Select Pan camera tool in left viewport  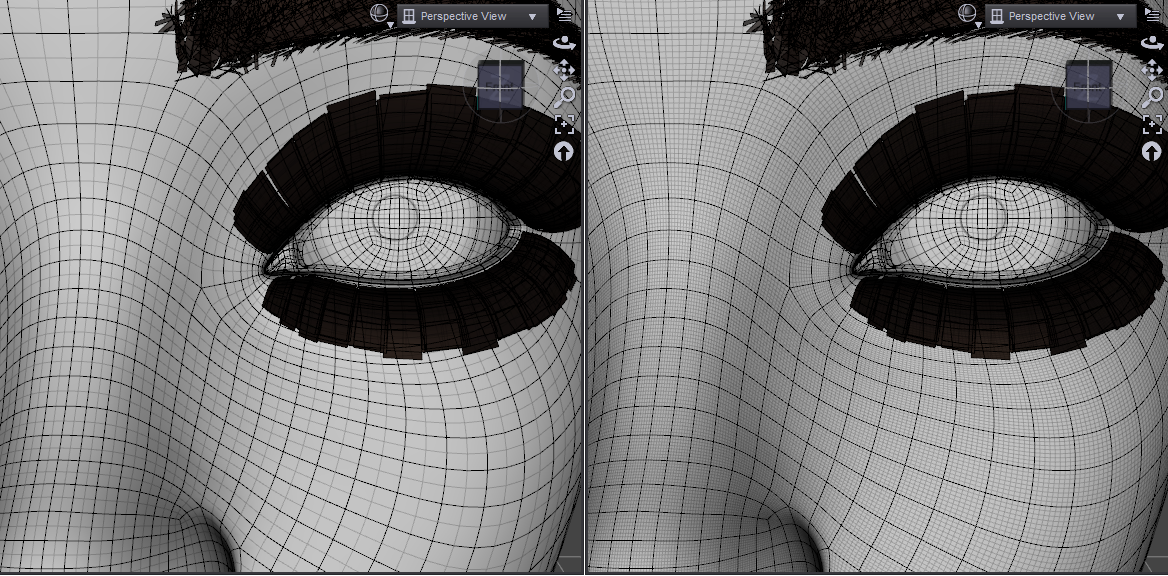pyautogui.click(x=564, y=71)
